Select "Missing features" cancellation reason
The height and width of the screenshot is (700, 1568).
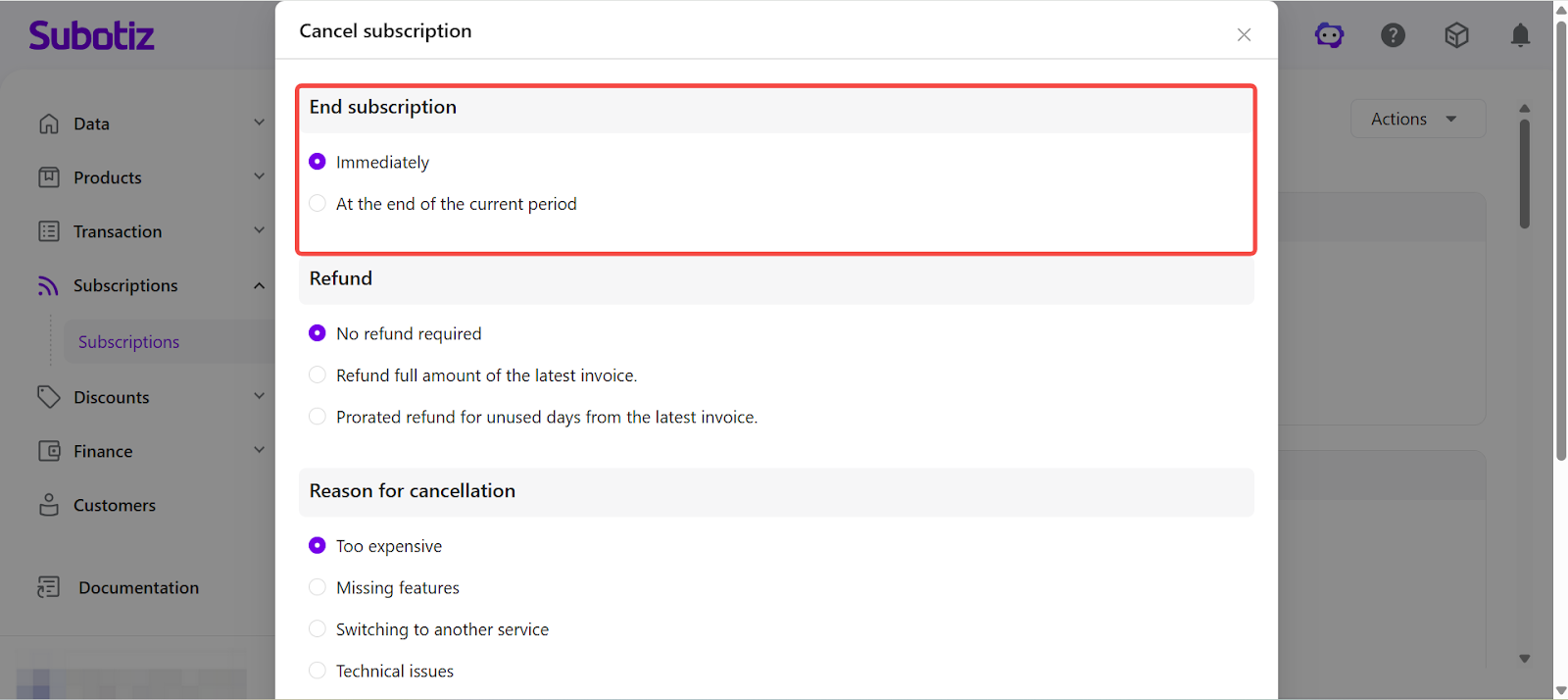[318, 587]
